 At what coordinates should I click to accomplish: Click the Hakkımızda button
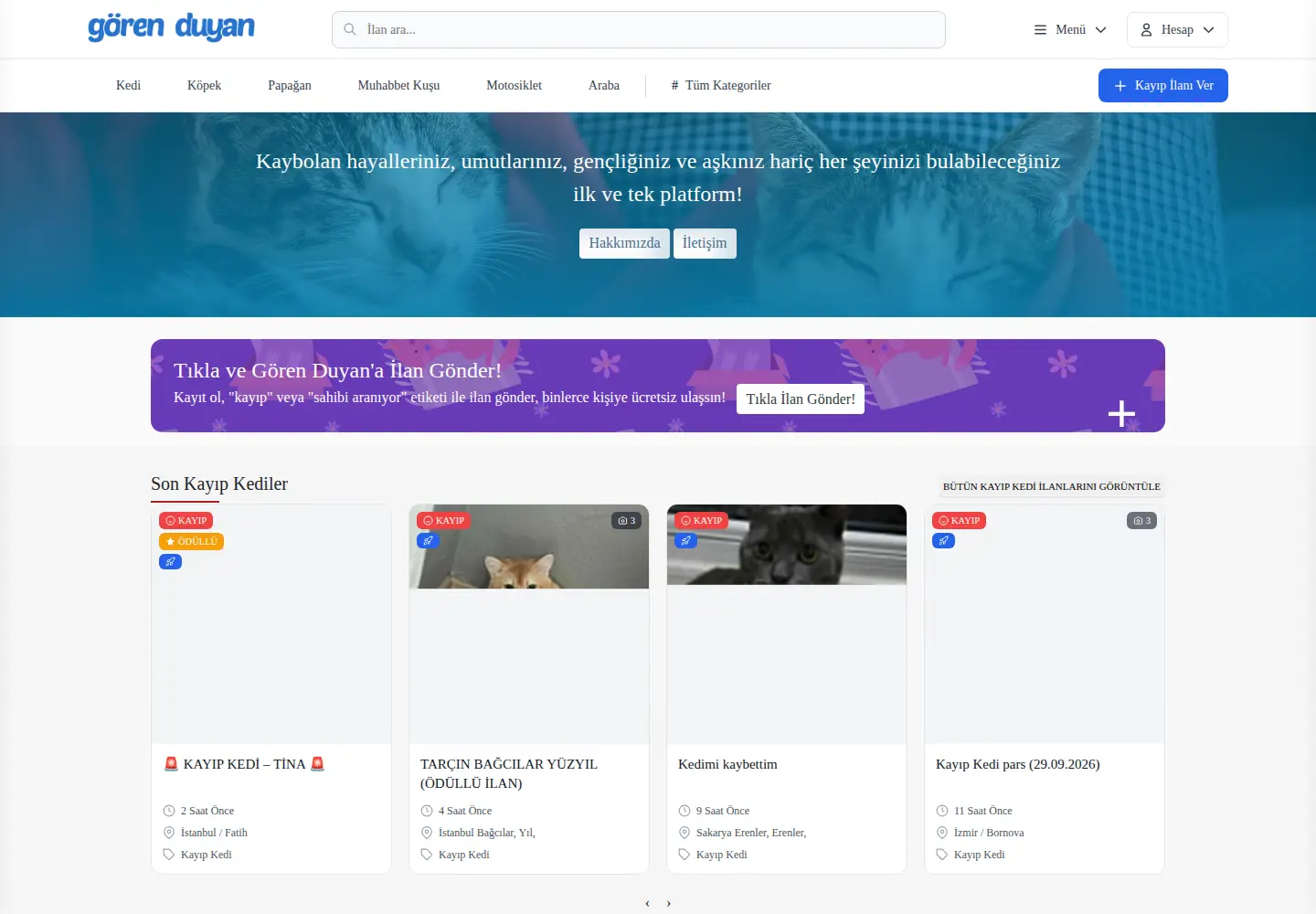624,243
